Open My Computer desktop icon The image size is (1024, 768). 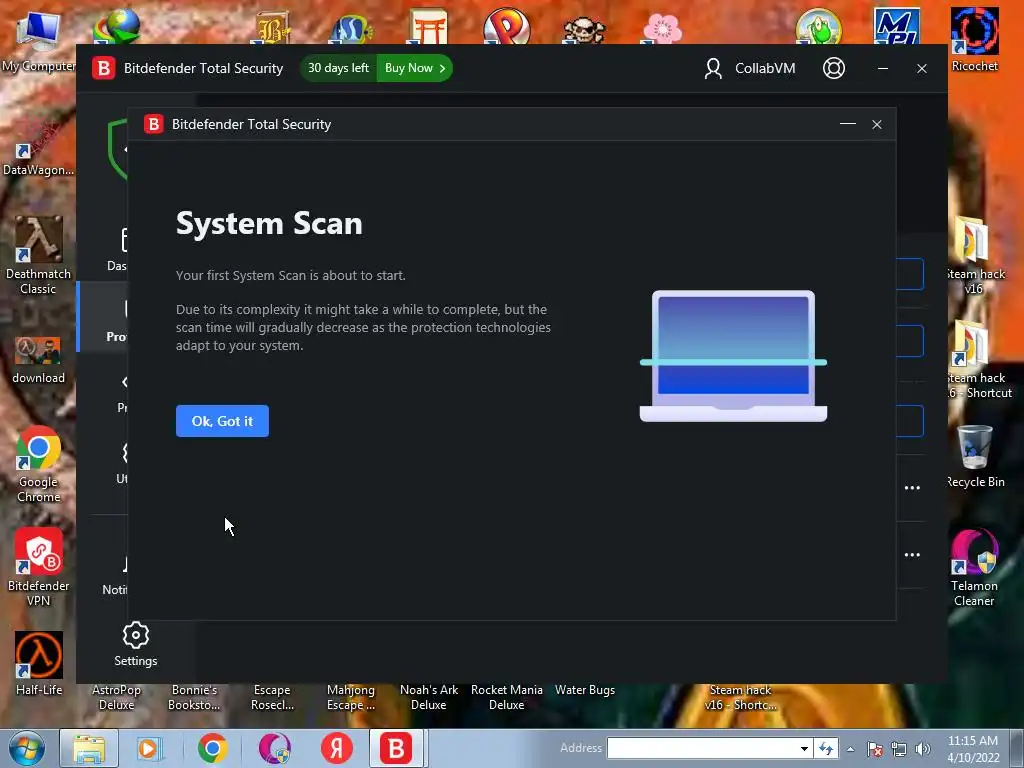click(x=39, y=40)
